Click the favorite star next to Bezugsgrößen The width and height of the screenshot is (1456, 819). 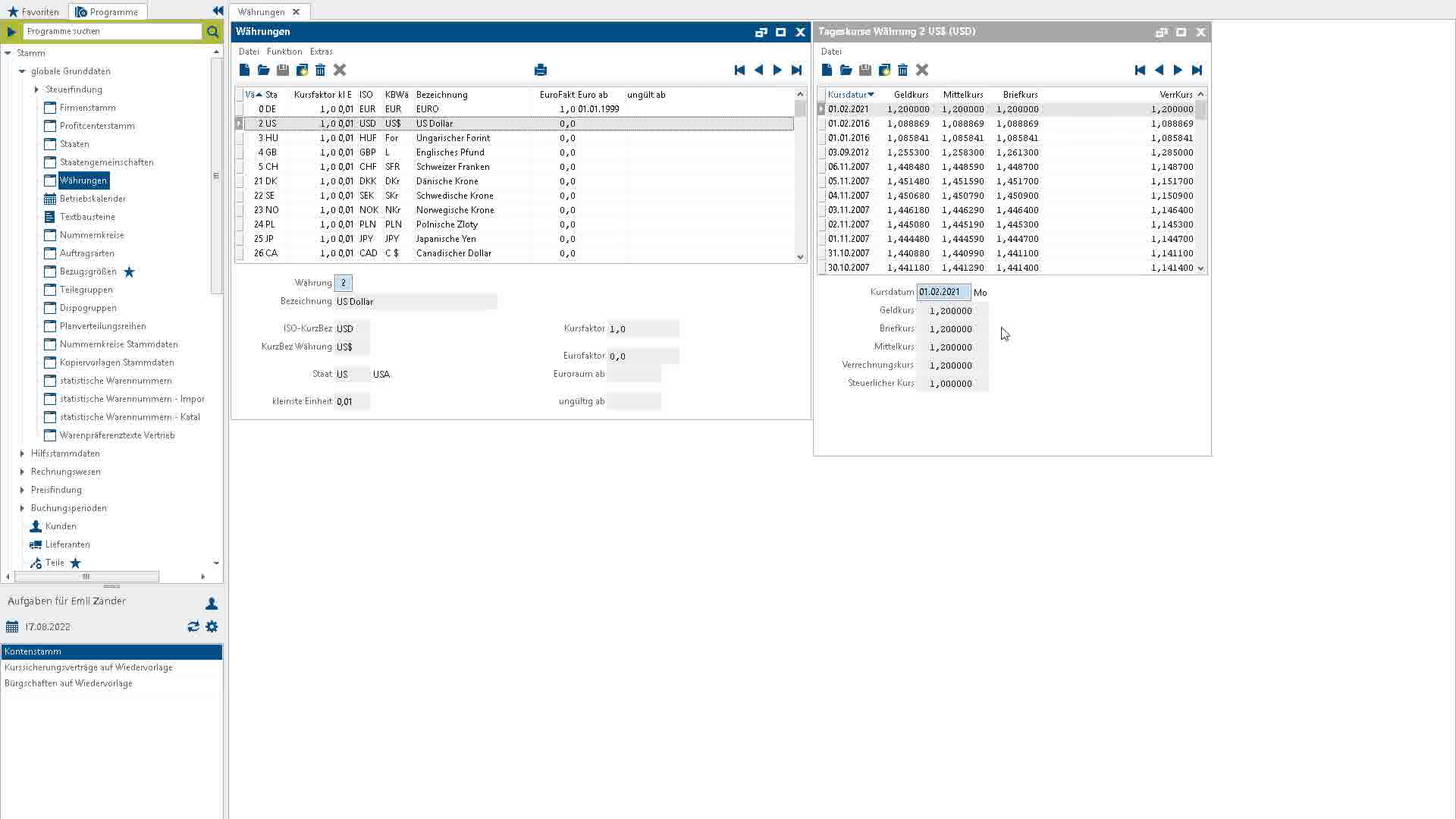[129, 271]
